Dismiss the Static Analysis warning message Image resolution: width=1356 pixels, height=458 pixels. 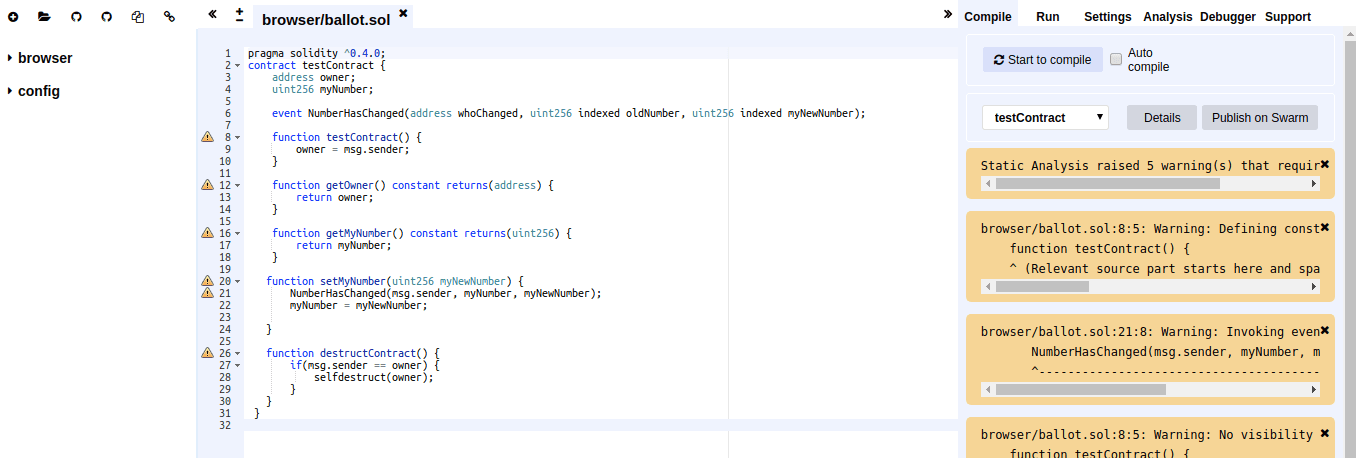(1324, 164)
